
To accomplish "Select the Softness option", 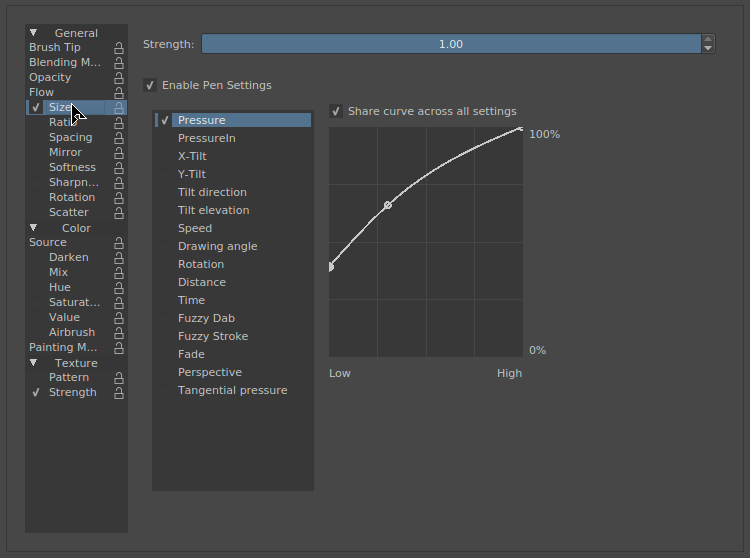I will [72, 167].
